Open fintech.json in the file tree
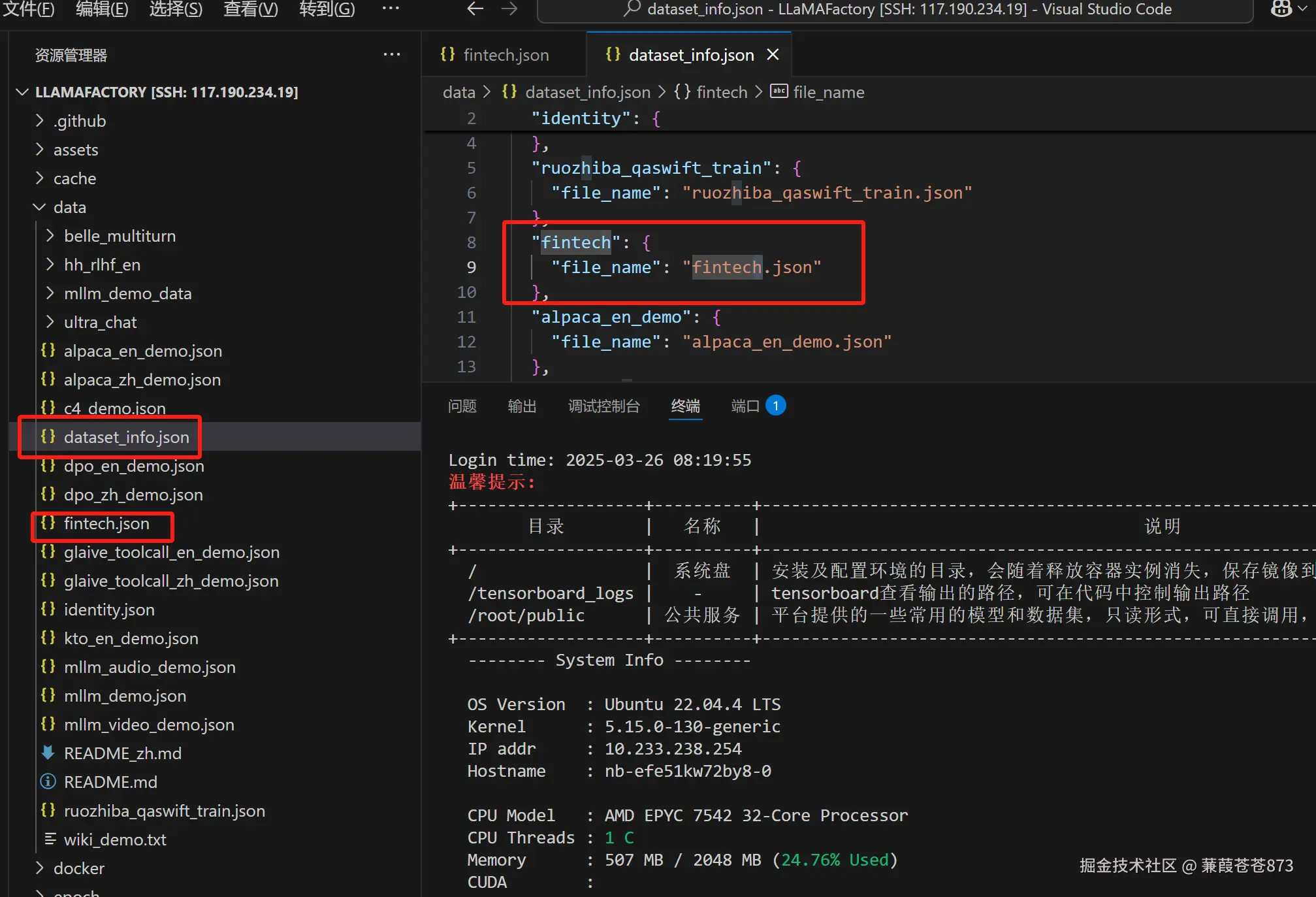 point(106,524)
